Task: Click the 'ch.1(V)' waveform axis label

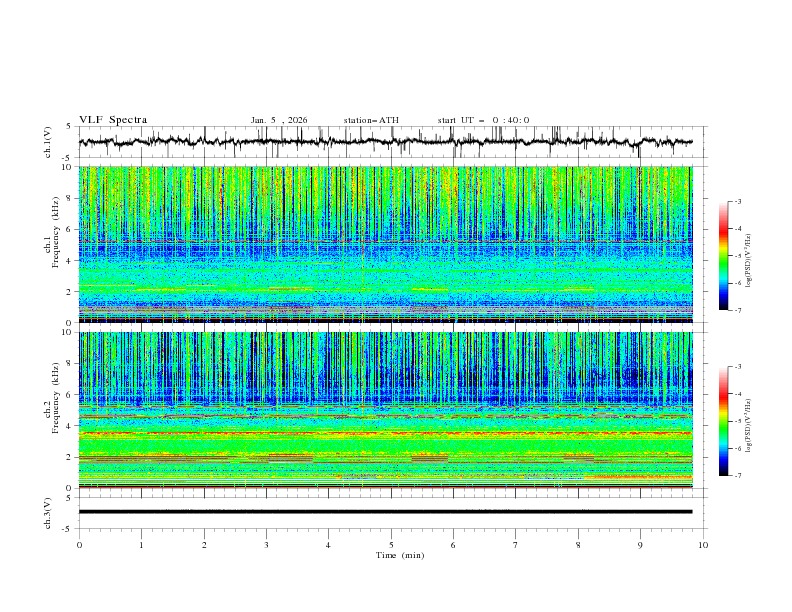Action: coord(48,142)
